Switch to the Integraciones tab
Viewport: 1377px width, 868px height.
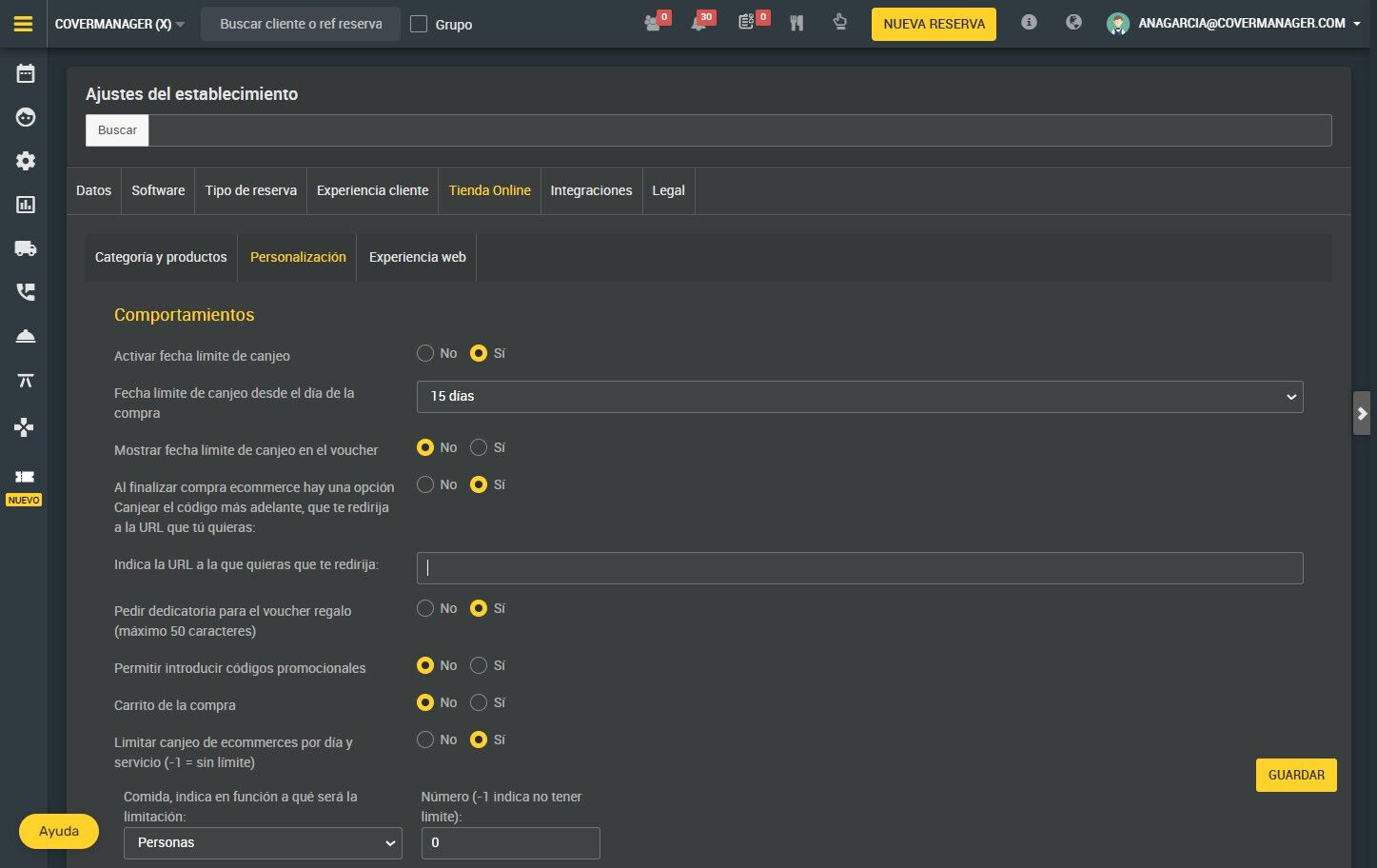[x=591, y=190]
